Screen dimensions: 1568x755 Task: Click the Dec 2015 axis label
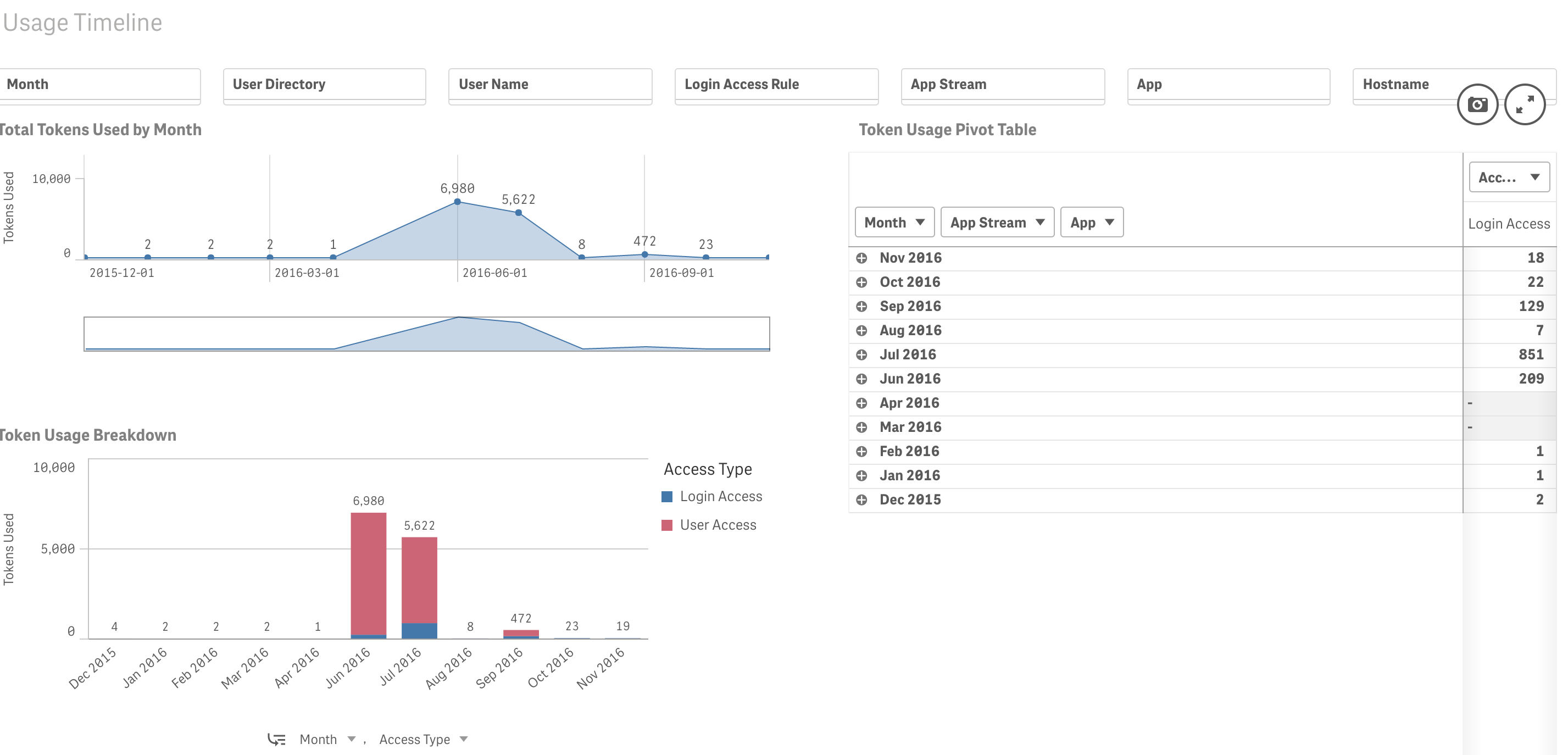[x=92, y=668]
